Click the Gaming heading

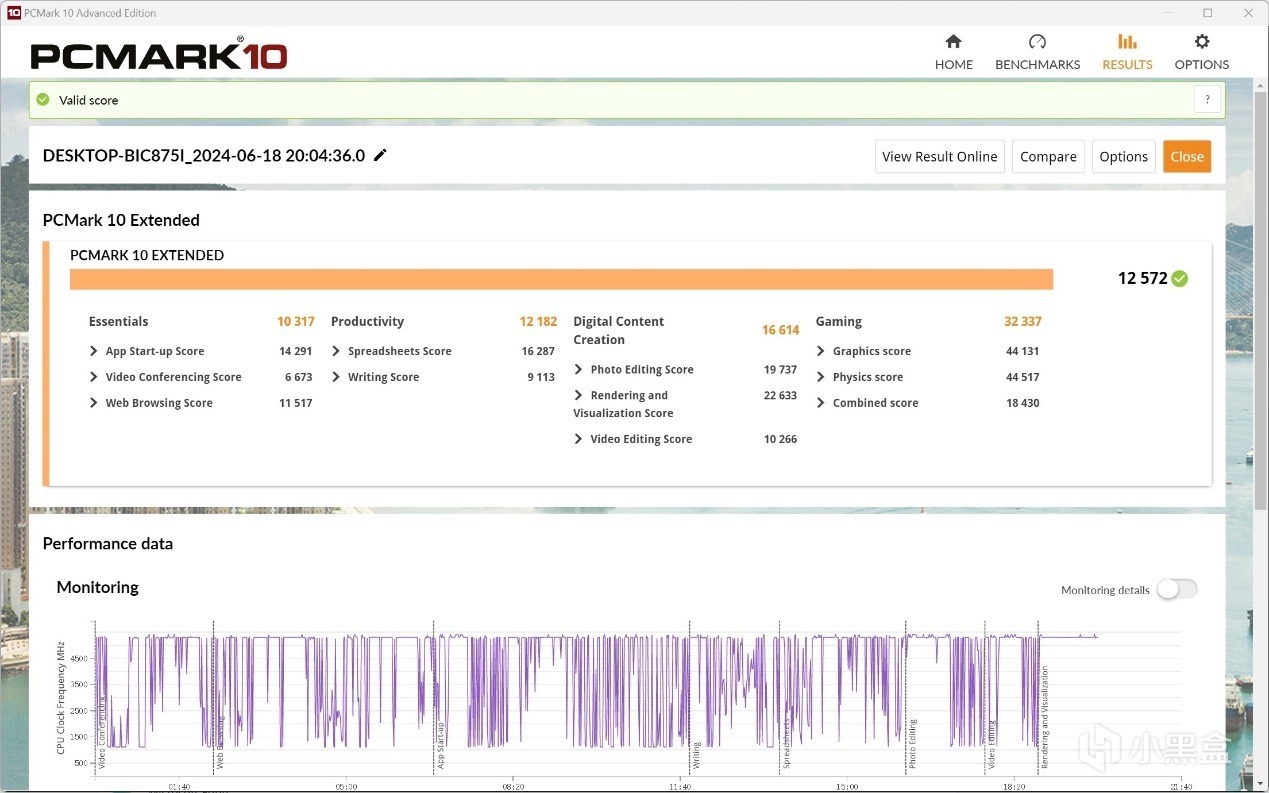click(838, 321)
